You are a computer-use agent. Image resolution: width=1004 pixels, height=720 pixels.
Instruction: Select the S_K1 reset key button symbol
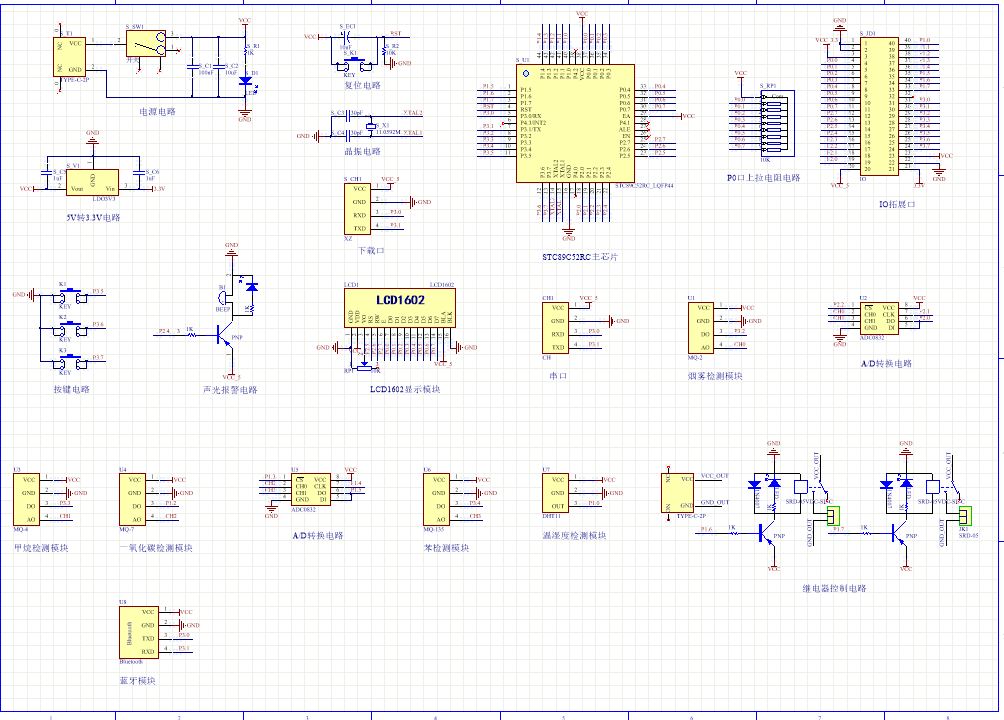click(x=352, y=66)
